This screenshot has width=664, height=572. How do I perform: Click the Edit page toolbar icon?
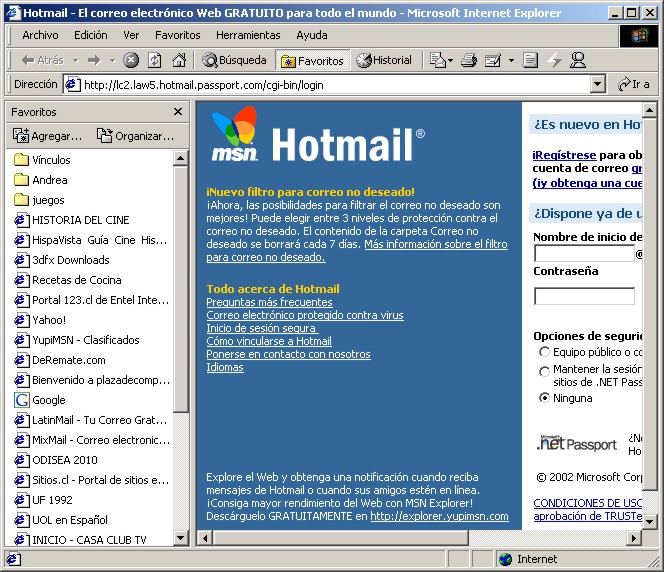pyautogui.click(x=492, y=60)
